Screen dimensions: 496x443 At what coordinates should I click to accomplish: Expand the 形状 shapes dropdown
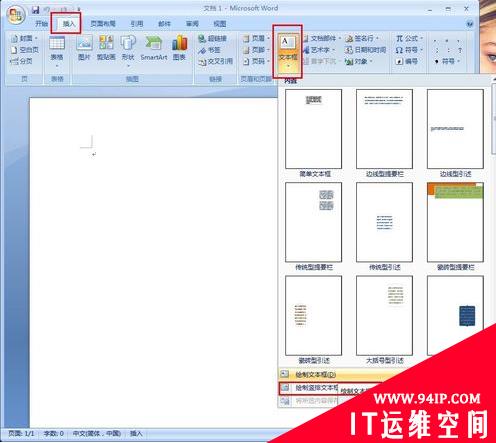pos(128,66)
